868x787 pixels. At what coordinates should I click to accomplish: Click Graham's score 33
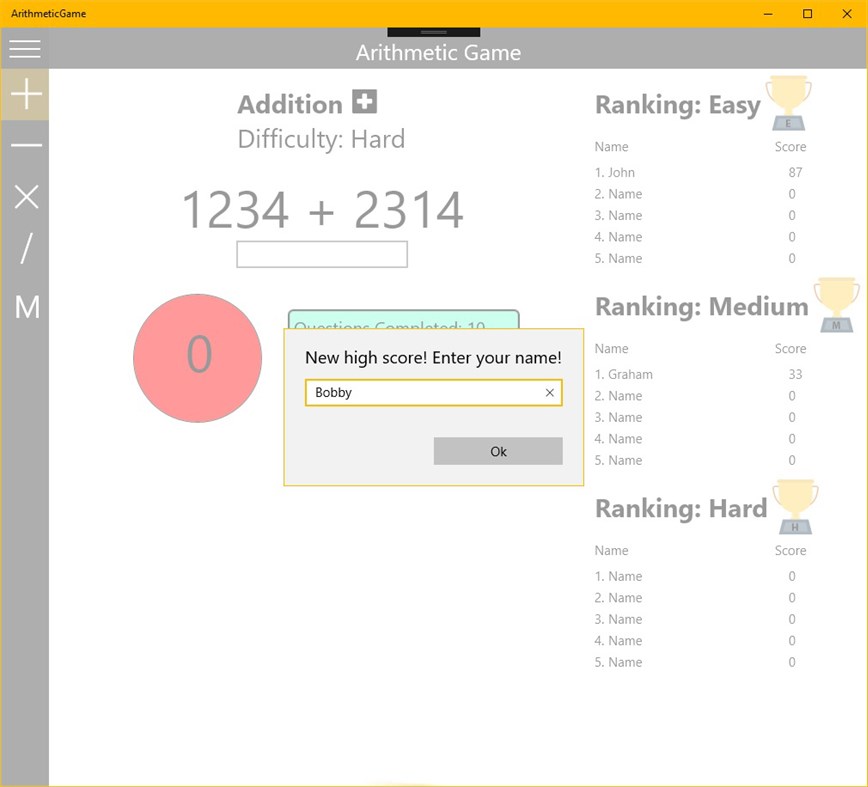[795, 375]
